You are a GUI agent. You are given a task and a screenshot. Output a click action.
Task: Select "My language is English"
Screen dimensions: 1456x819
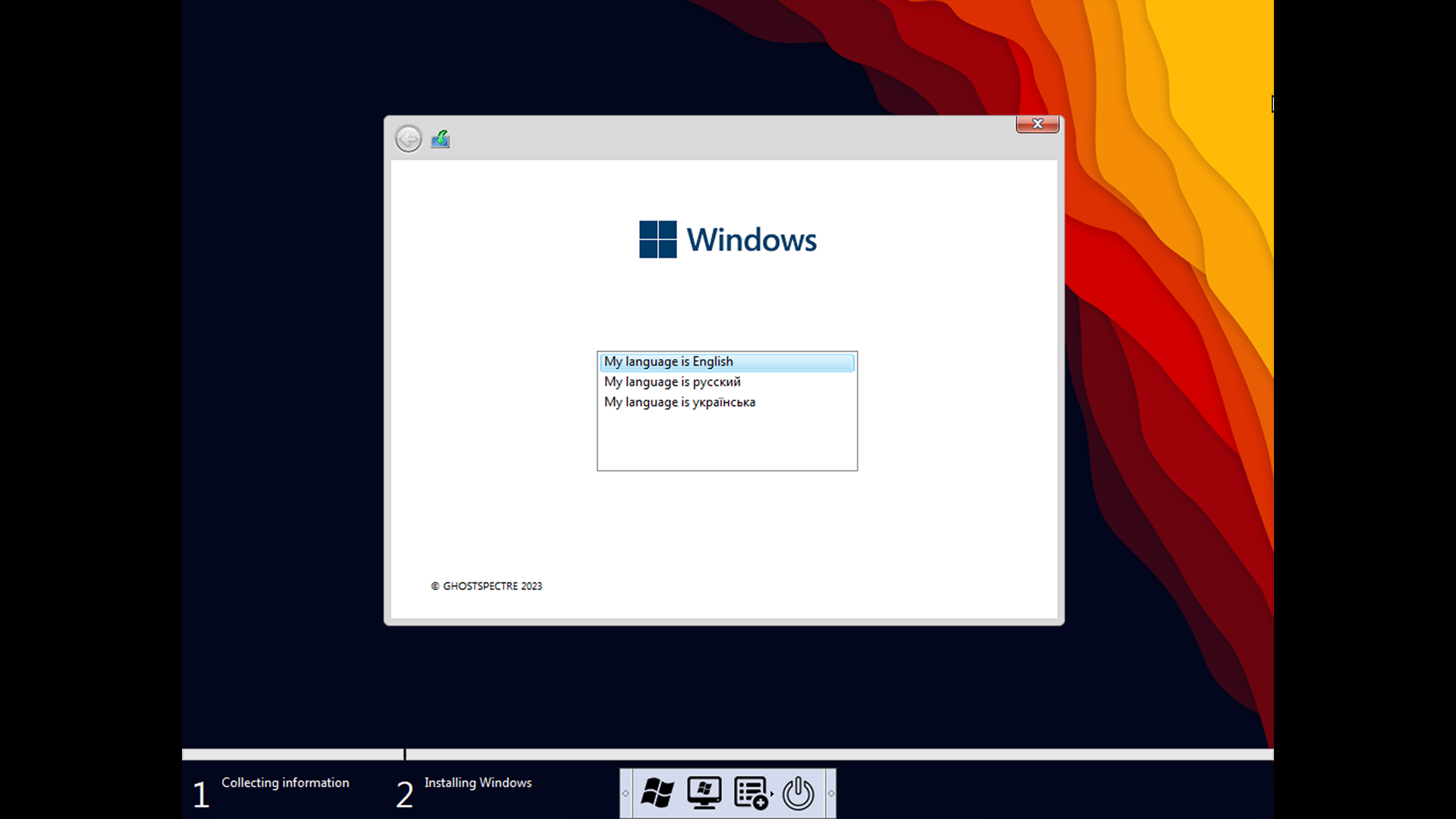(x=669, y=362)
